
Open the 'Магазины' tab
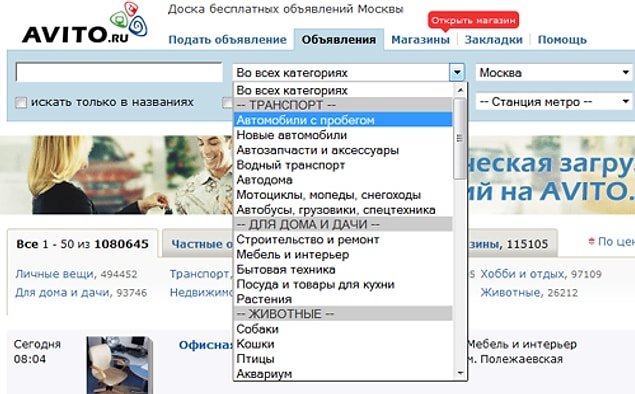pyautogui.click(x=420, y=40)
